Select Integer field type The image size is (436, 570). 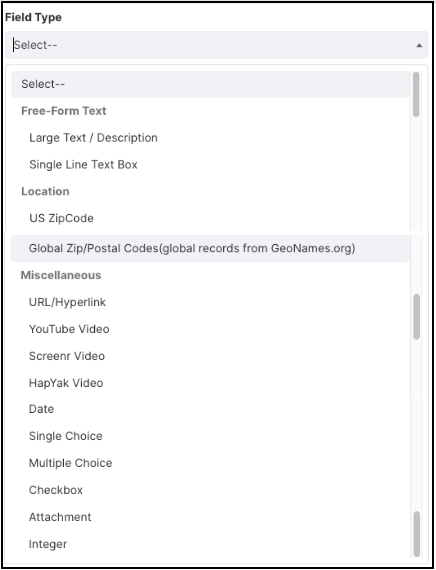pyautogui.click(x=210, y=544)
